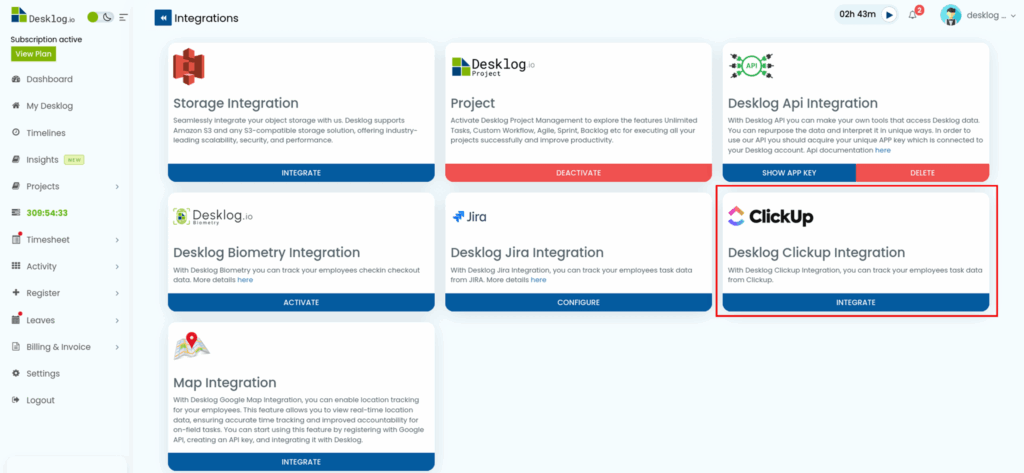Click the View Plan button
Viewport: 1024px width, 473px height.
tap(33, 54)
